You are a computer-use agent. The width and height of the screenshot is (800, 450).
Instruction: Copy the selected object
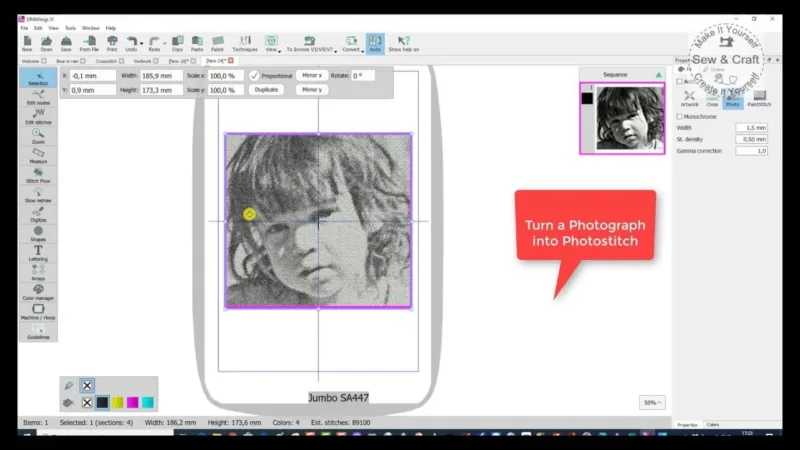(177, 44)
